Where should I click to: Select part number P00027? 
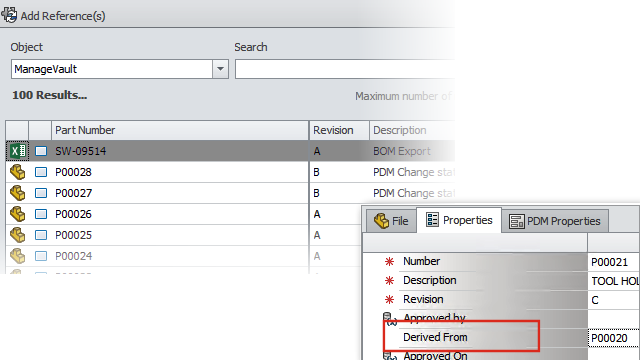pos(73,193)
